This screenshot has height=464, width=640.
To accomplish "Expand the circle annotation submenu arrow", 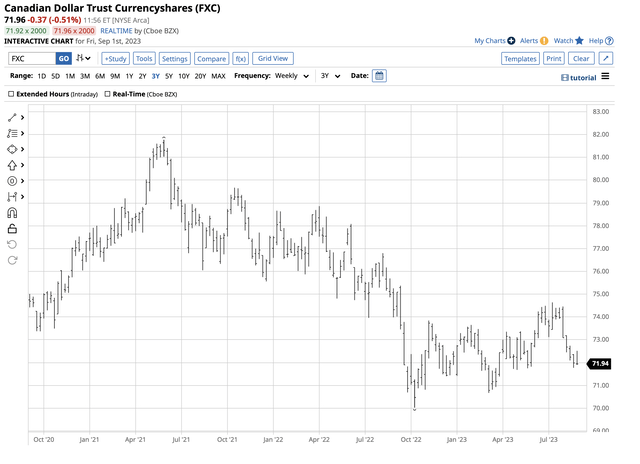I will tap(22, 181).
